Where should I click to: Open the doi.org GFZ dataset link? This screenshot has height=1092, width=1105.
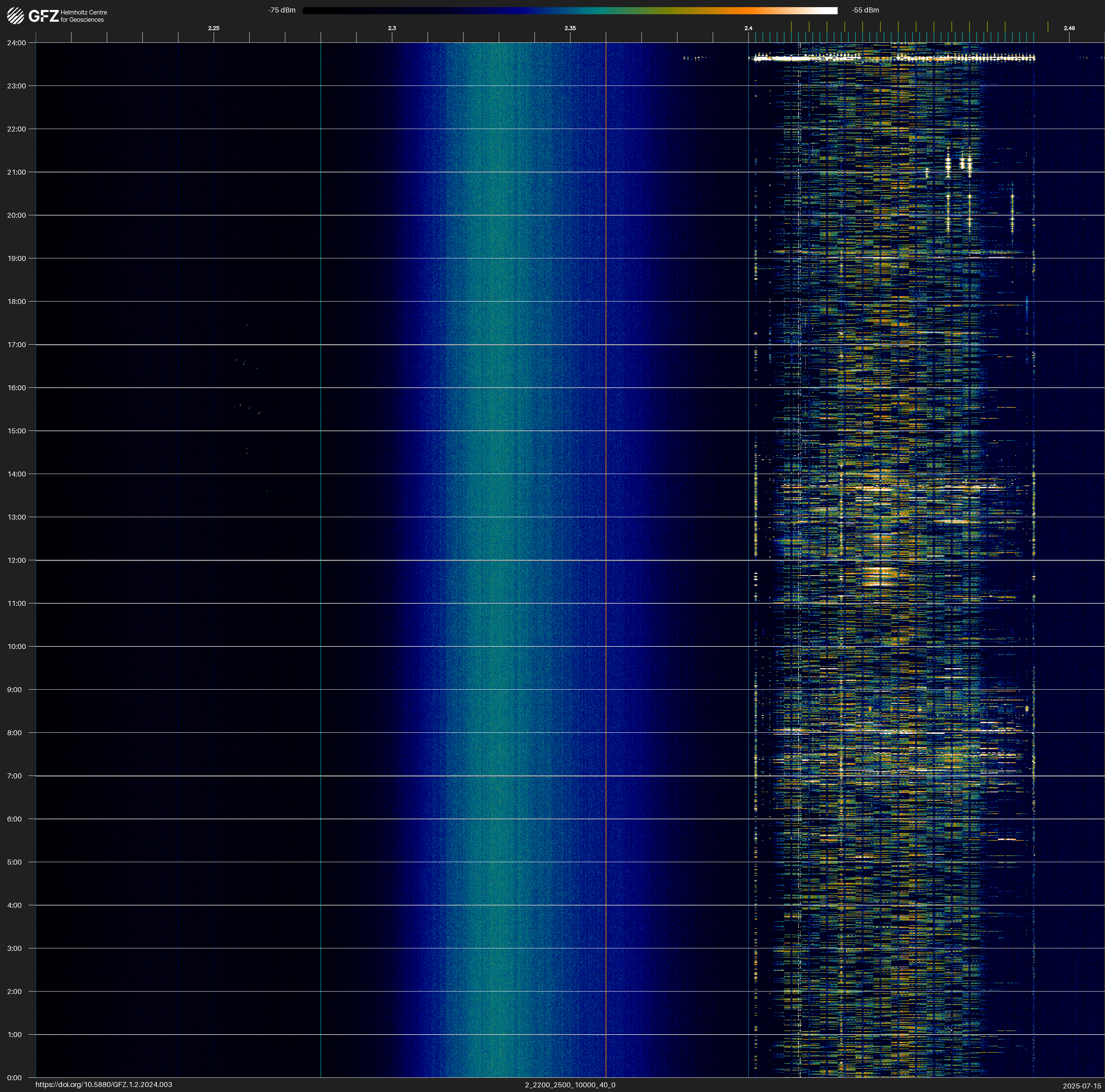coord(103,1085)
